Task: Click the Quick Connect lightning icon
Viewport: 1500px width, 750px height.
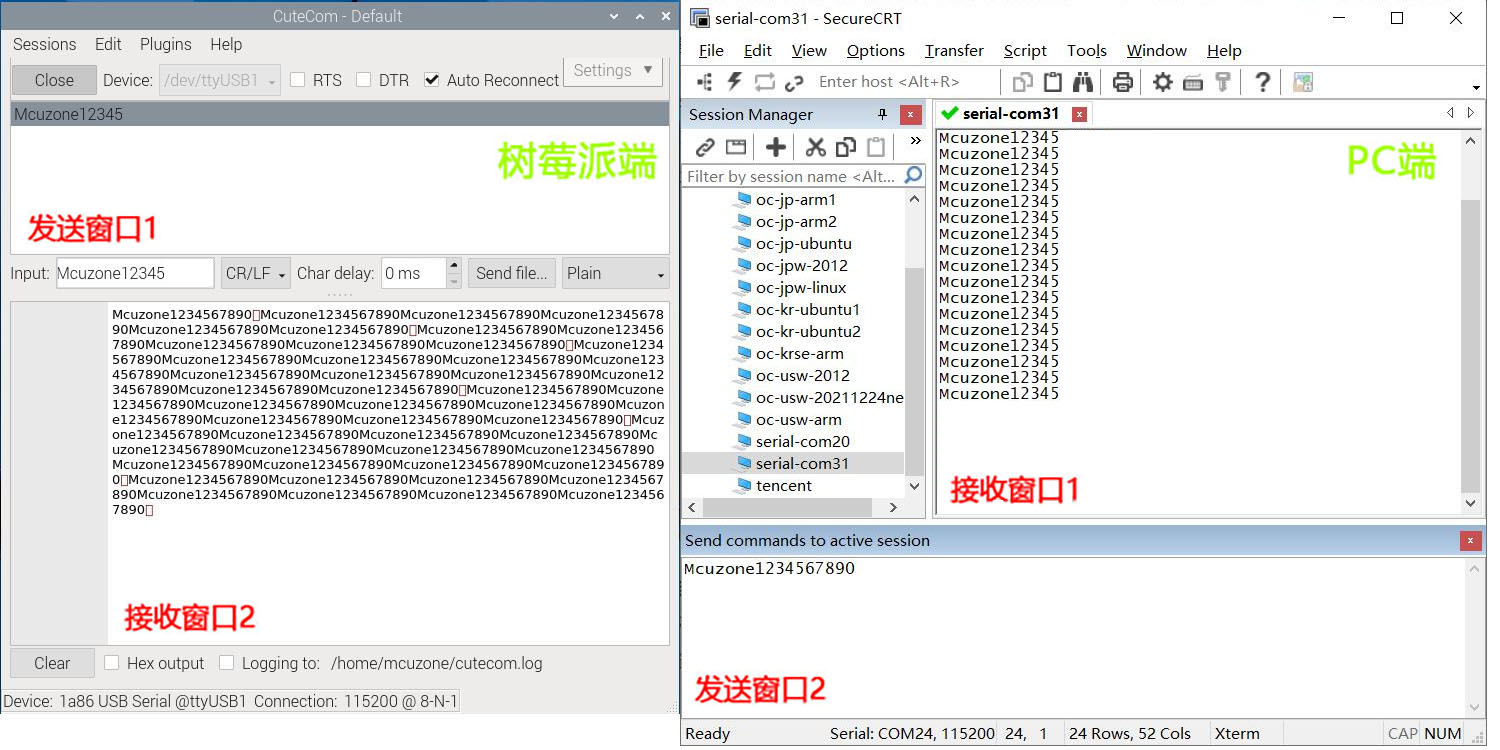Action: click(x=735, y=82)
